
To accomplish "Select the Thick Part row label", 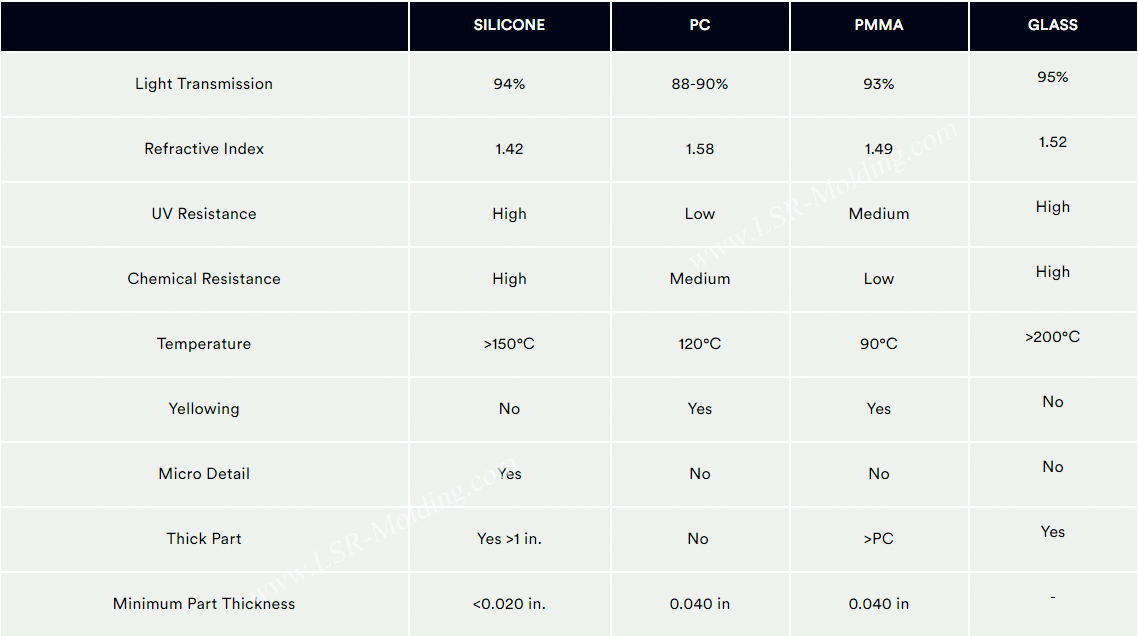I will click(x=204, y=539).
